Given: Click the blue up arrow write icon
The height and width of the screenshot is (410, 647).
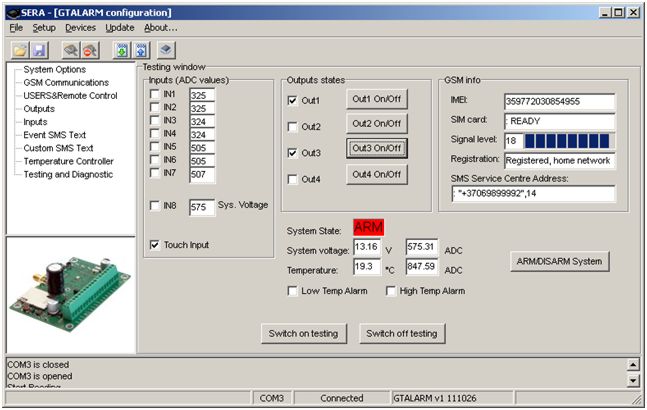Looking at the screenshot, I should pos(141,50).
